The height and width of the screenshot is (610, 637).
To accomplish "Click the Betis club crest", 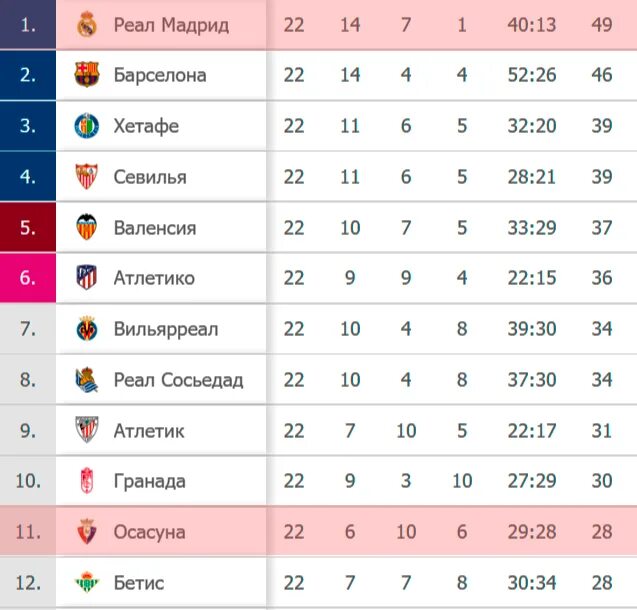I will (x=87, y=583).
